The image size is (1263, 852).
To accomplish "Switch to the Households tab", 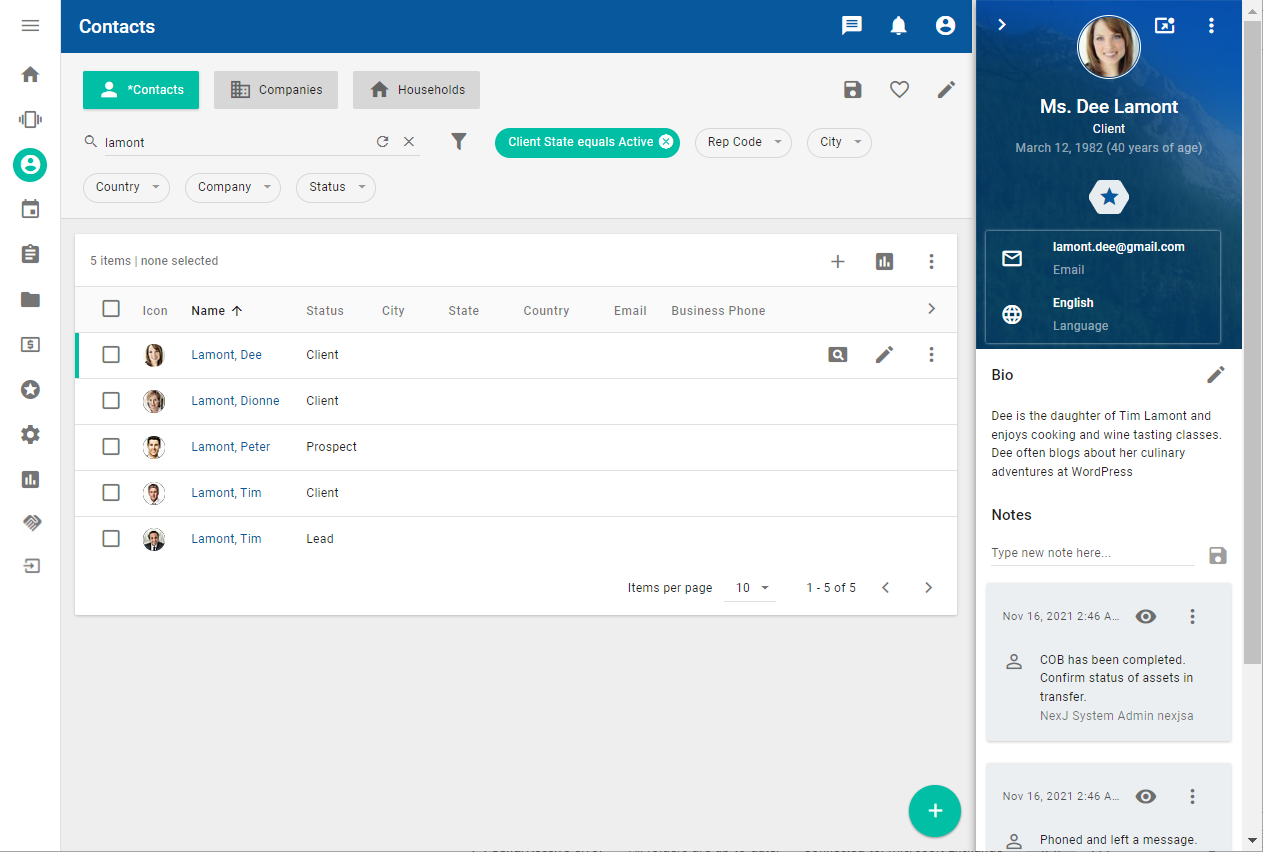I will tap(416, 90).
